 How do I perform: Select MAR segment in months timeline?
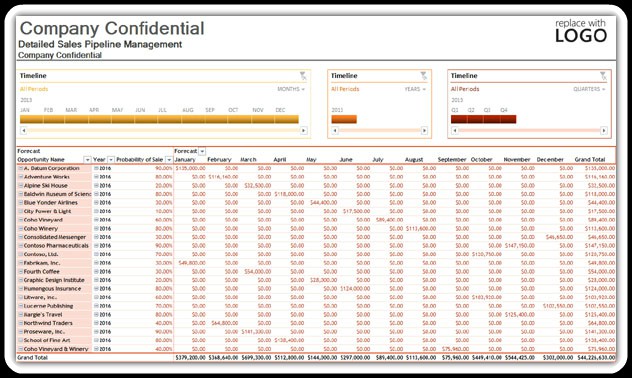click(77, 119)
